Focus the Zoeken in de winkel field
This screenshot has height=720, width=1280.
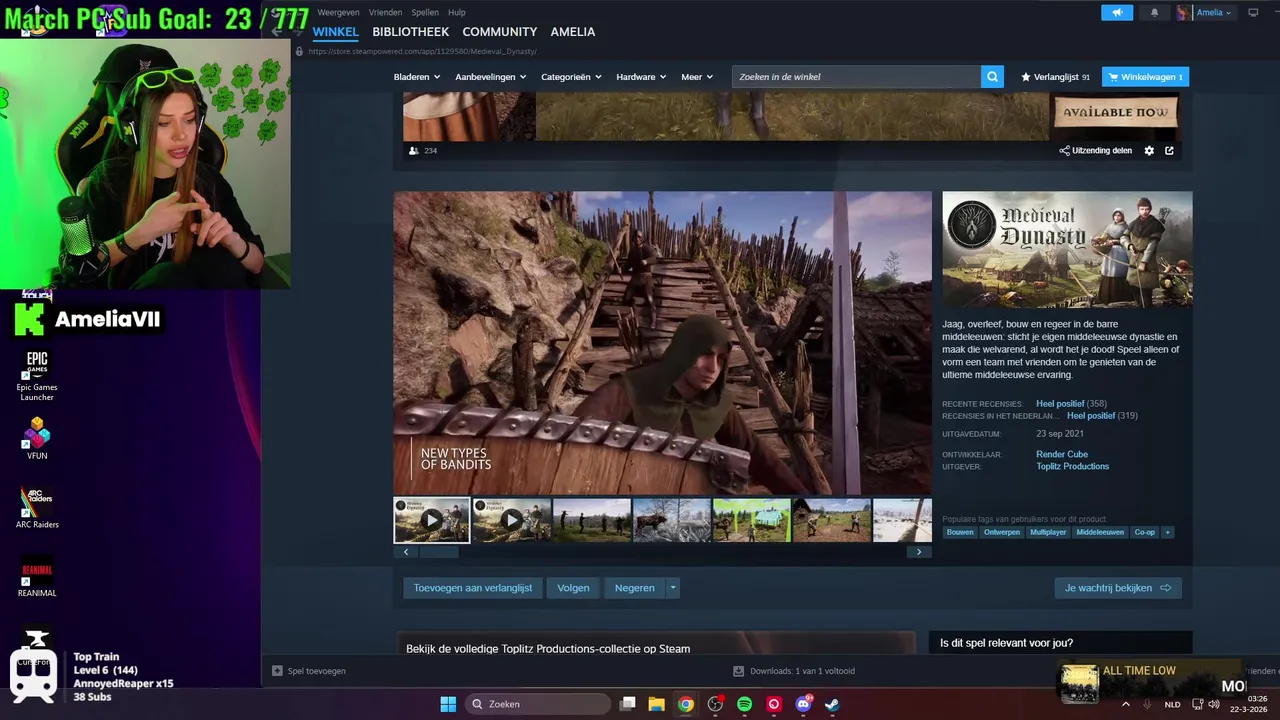click(x=856, y=77)
